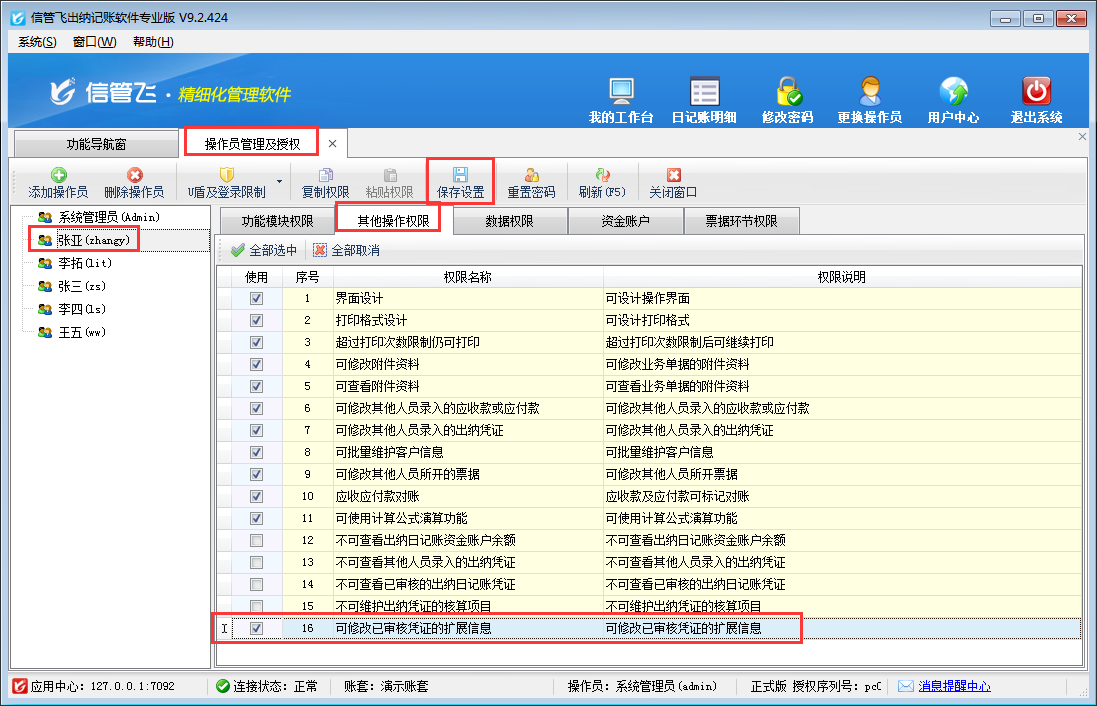Click Exit System (退出系统) power icon
1097x706 pixels.
pyautogui.click(x=1036, y=91)
